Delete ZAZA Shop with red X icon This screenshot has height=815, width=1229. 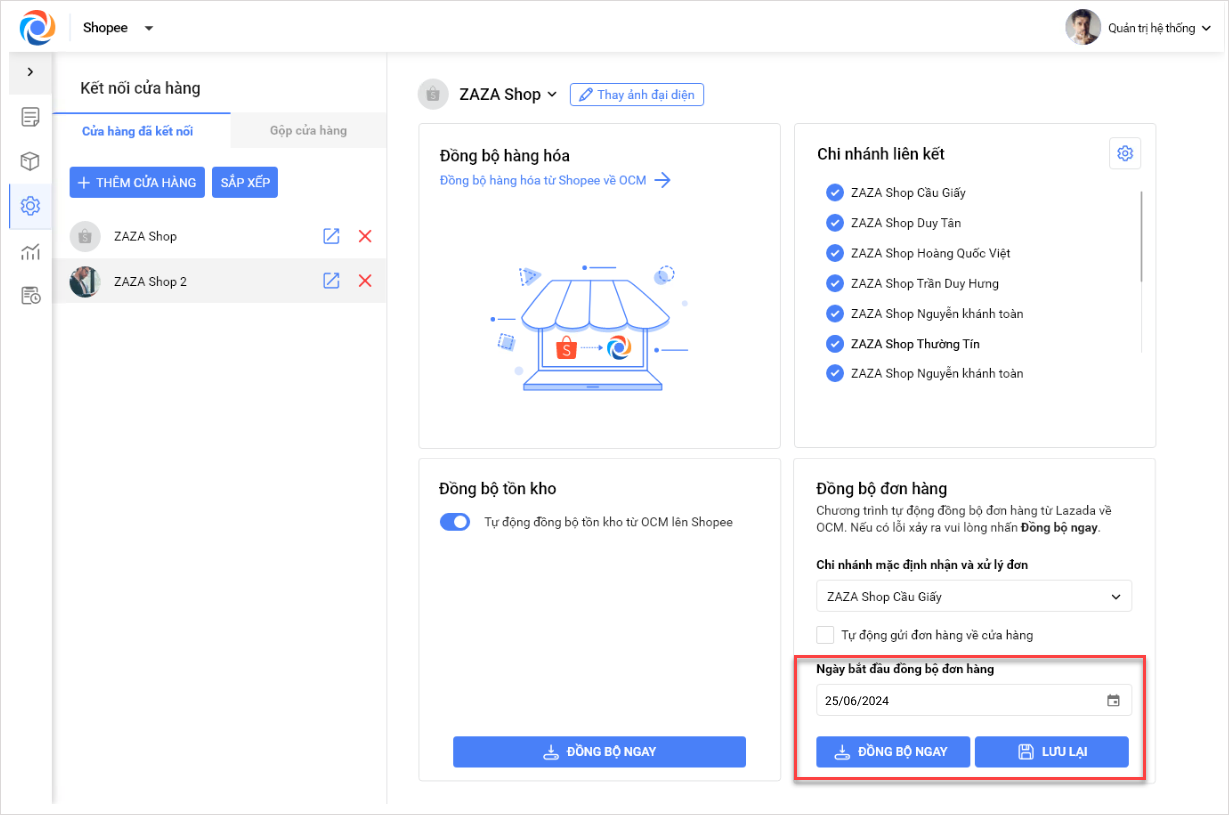tap(365, 236)
